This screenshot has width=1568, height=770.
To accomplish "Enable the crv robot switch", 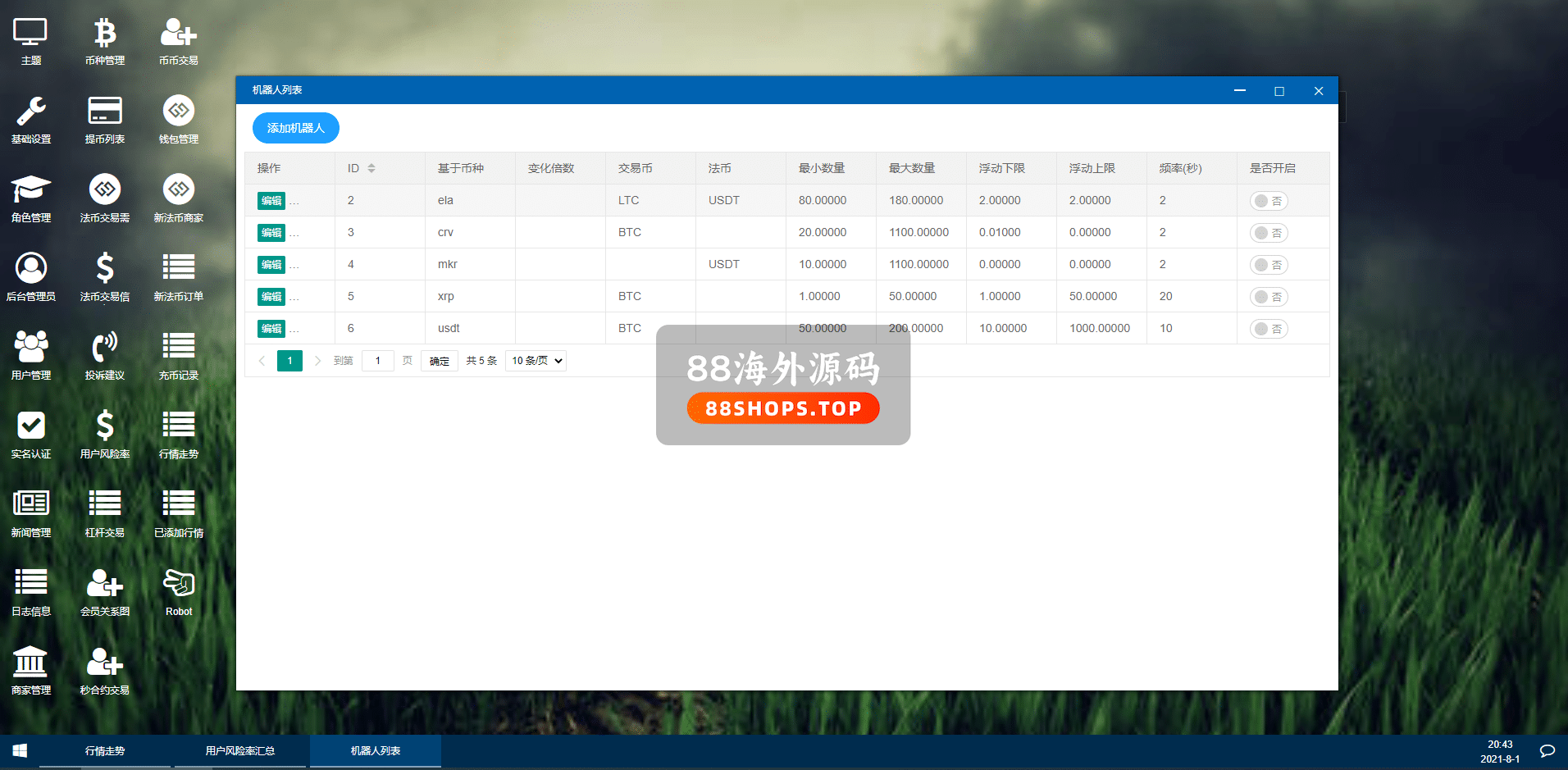I will [x=1268, y=233].
